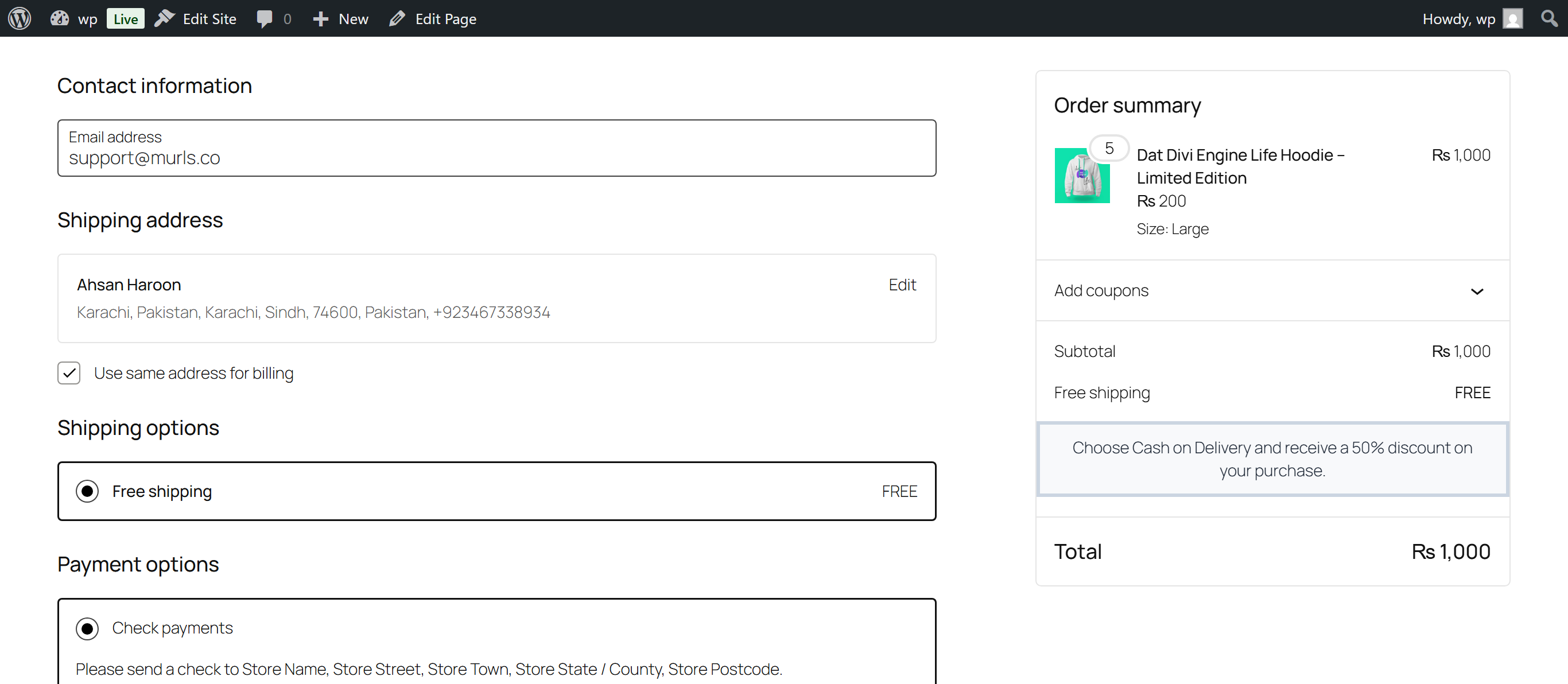Click the visit site globe icon

(x=59, y=18)
